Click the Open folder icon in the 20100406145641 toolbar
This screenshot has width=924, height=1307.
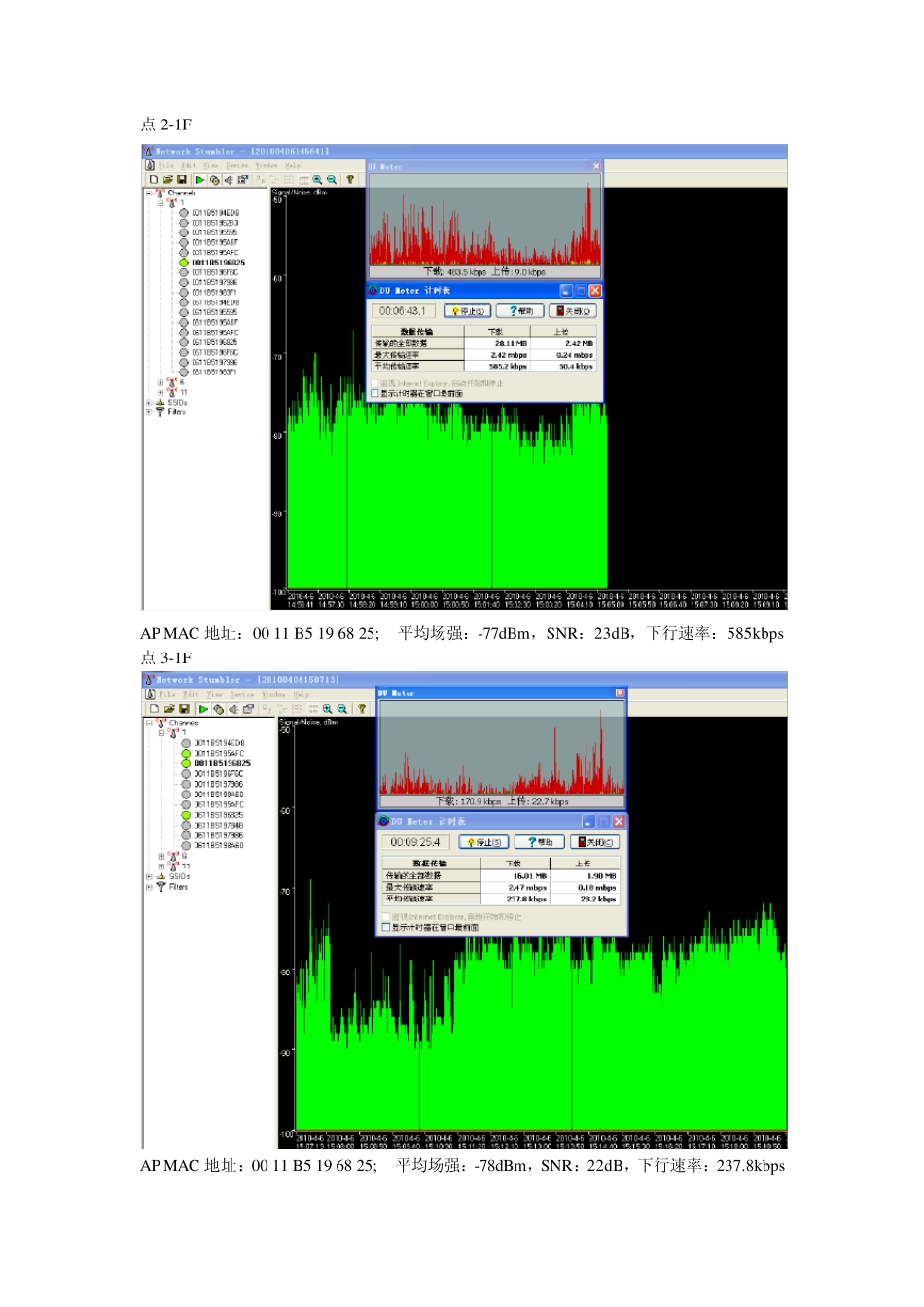168,180
